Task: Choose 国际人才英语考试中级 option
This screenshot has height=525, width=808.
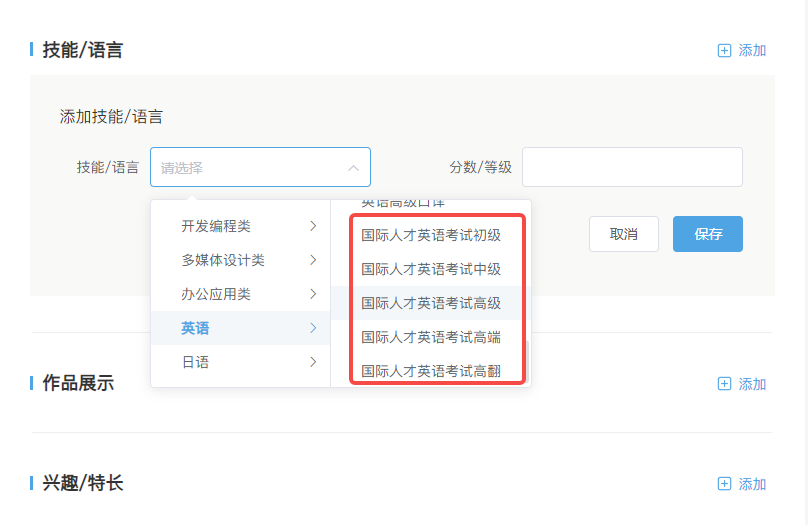Action: tap(431, 269)
